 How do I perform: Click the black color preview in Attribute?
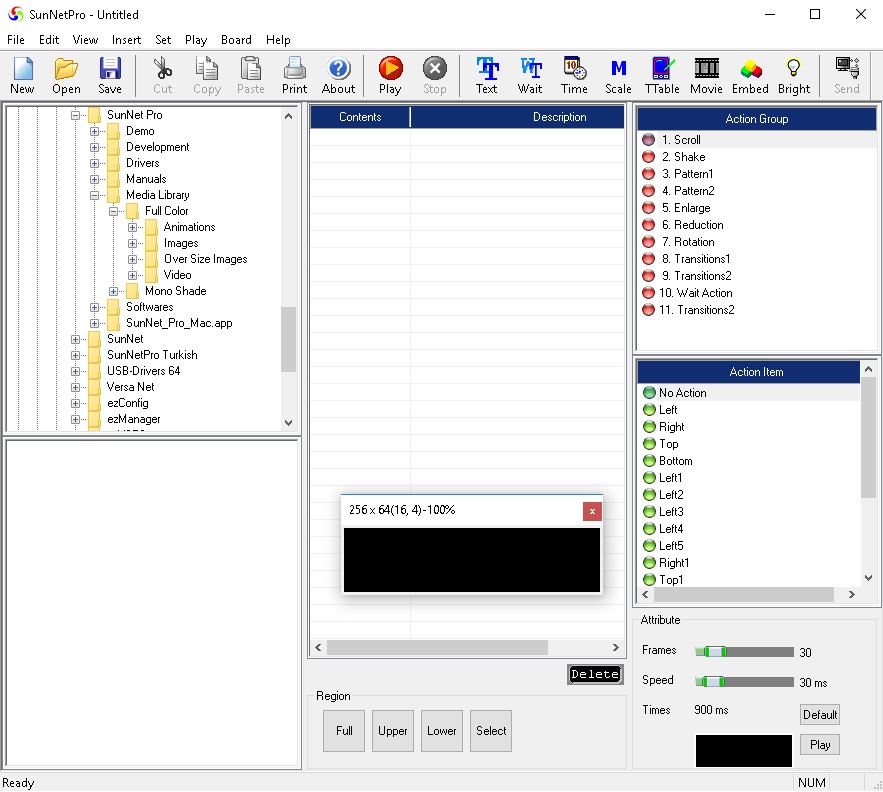click(743, 750)
